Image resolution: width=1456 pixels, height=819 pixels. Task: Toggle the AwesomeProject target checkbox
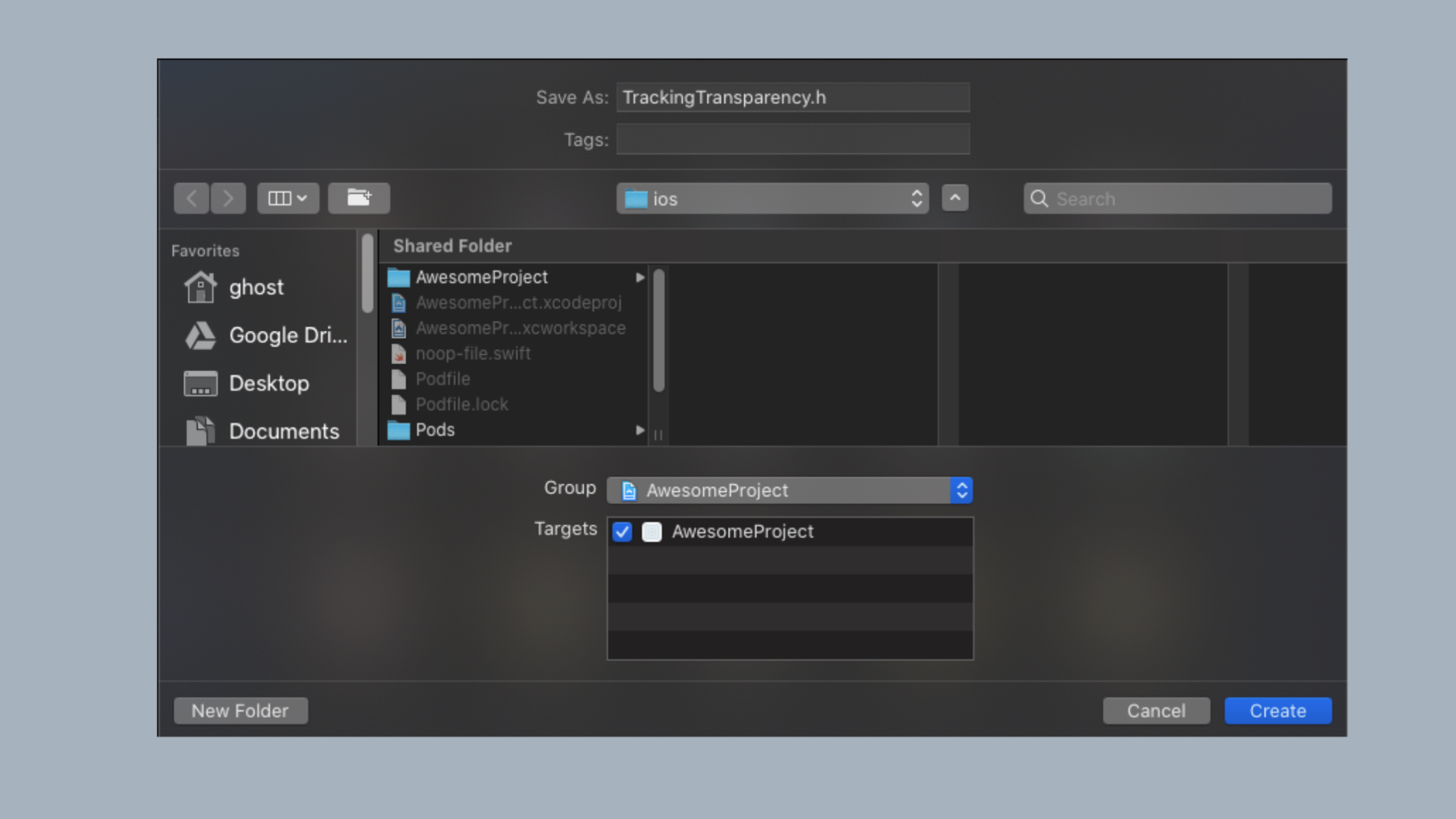point(623,531)
